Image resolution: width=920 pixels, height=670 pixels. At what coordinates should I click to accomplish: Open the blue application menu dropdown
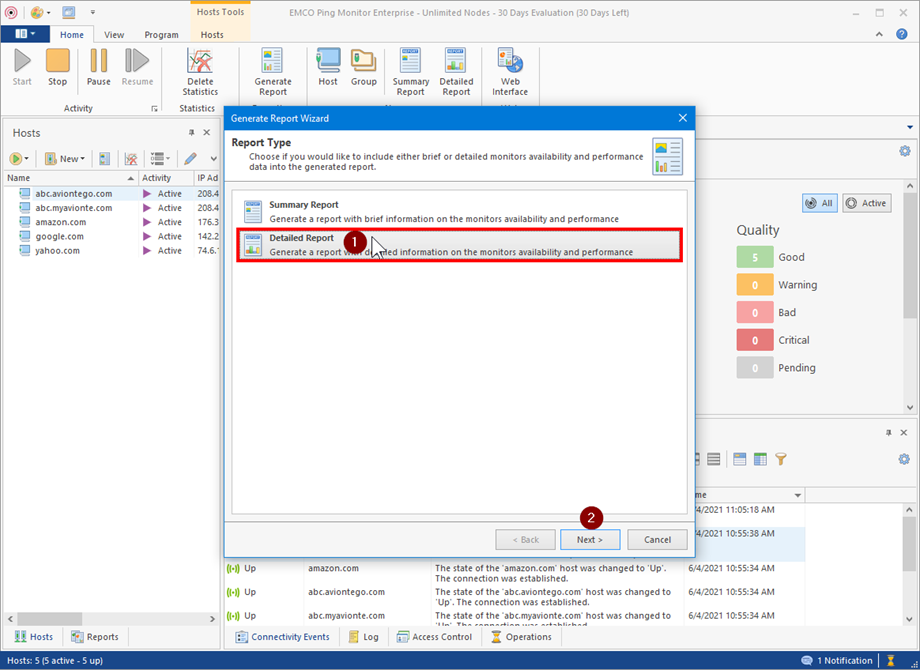pyautogui.click(x=25, y=34)
